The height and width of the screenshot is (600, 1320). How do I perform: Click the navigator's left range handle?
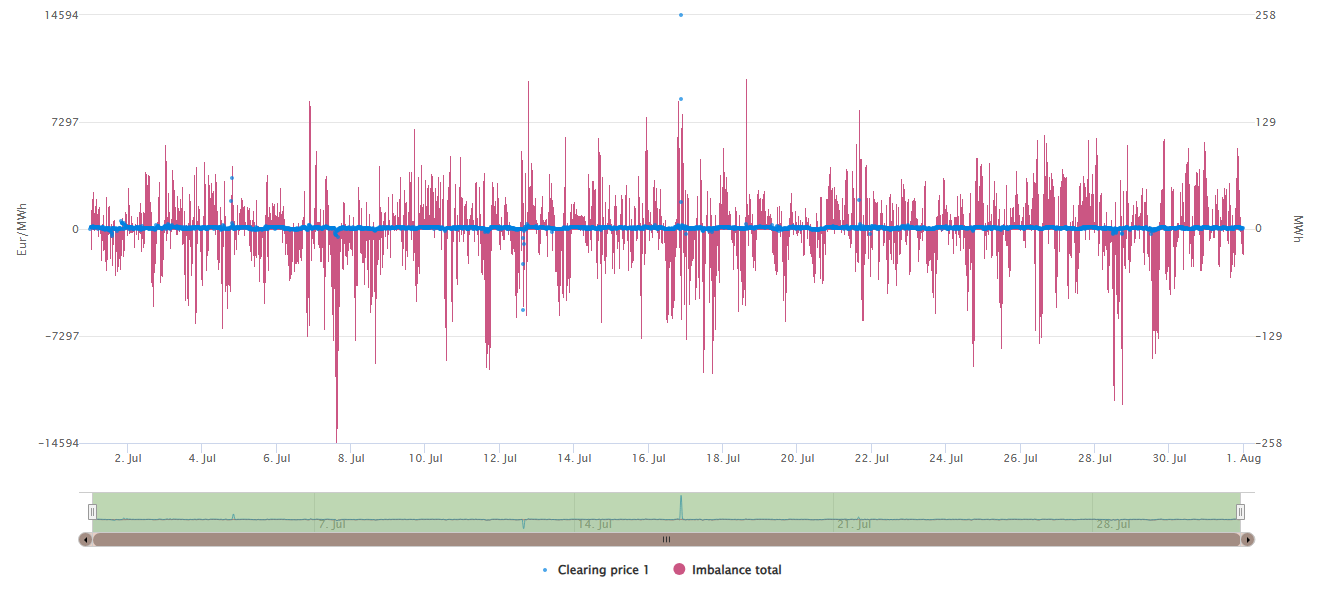[x=92, y=512]
